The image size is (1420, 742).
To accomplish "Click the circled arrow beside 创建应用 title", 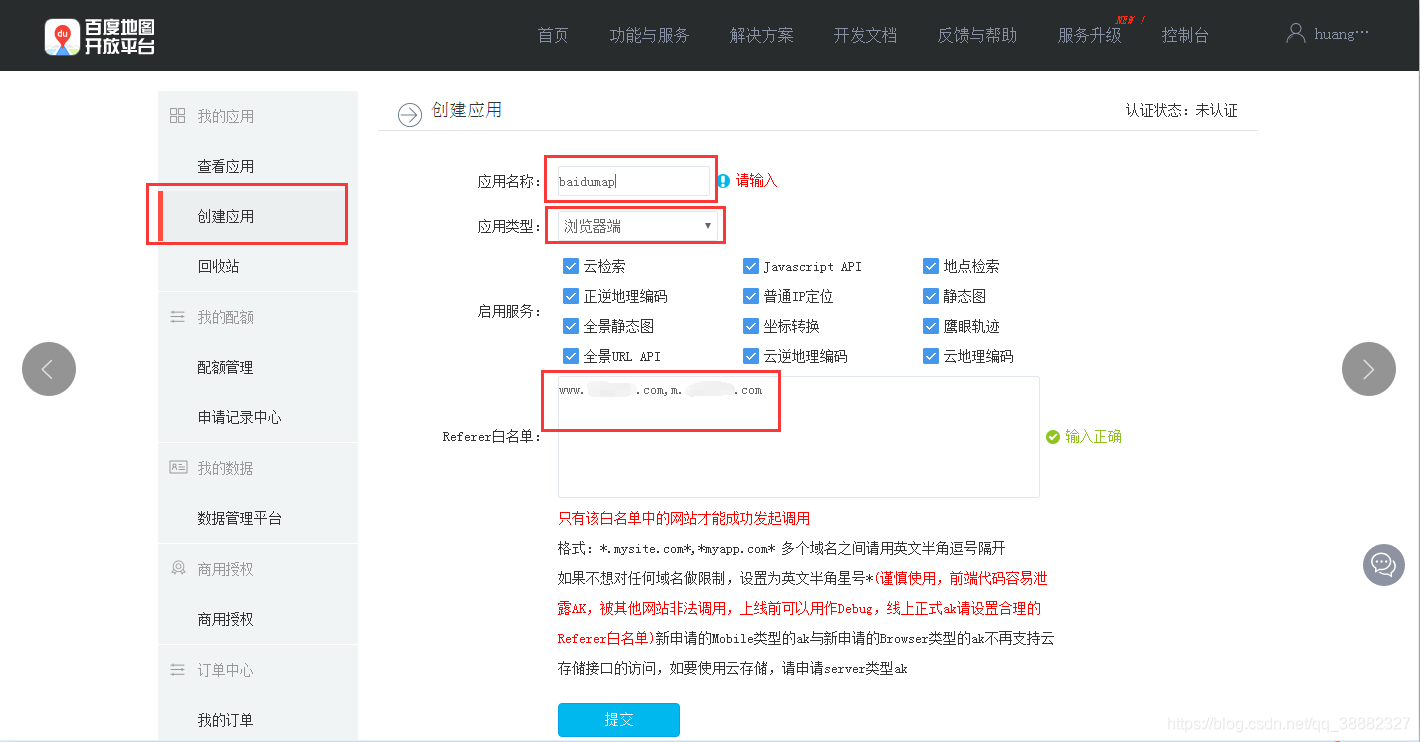I will coord(410,115).
